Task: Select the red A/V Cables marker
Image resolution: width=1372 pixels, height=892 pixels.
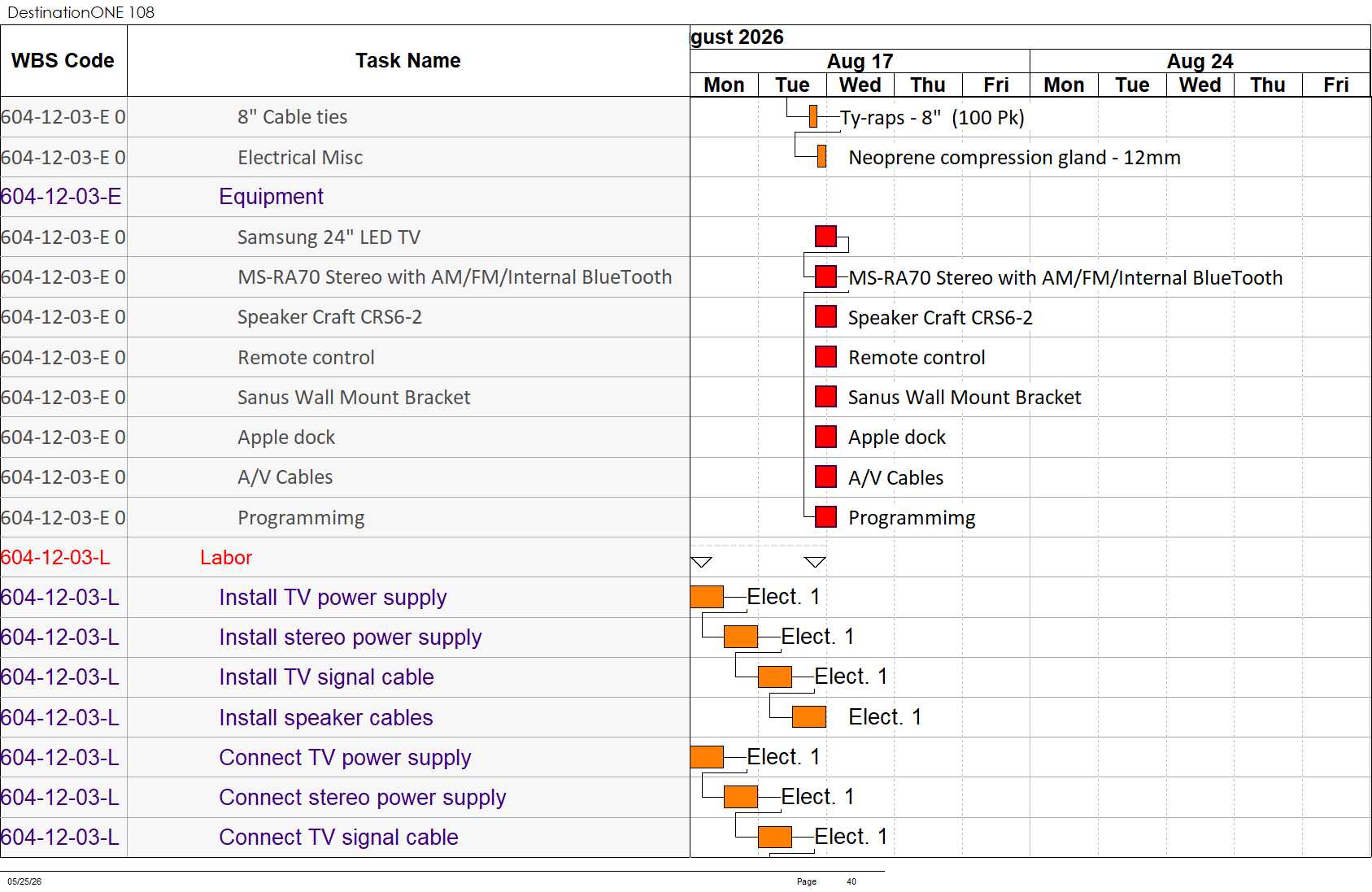Action: 825,476
